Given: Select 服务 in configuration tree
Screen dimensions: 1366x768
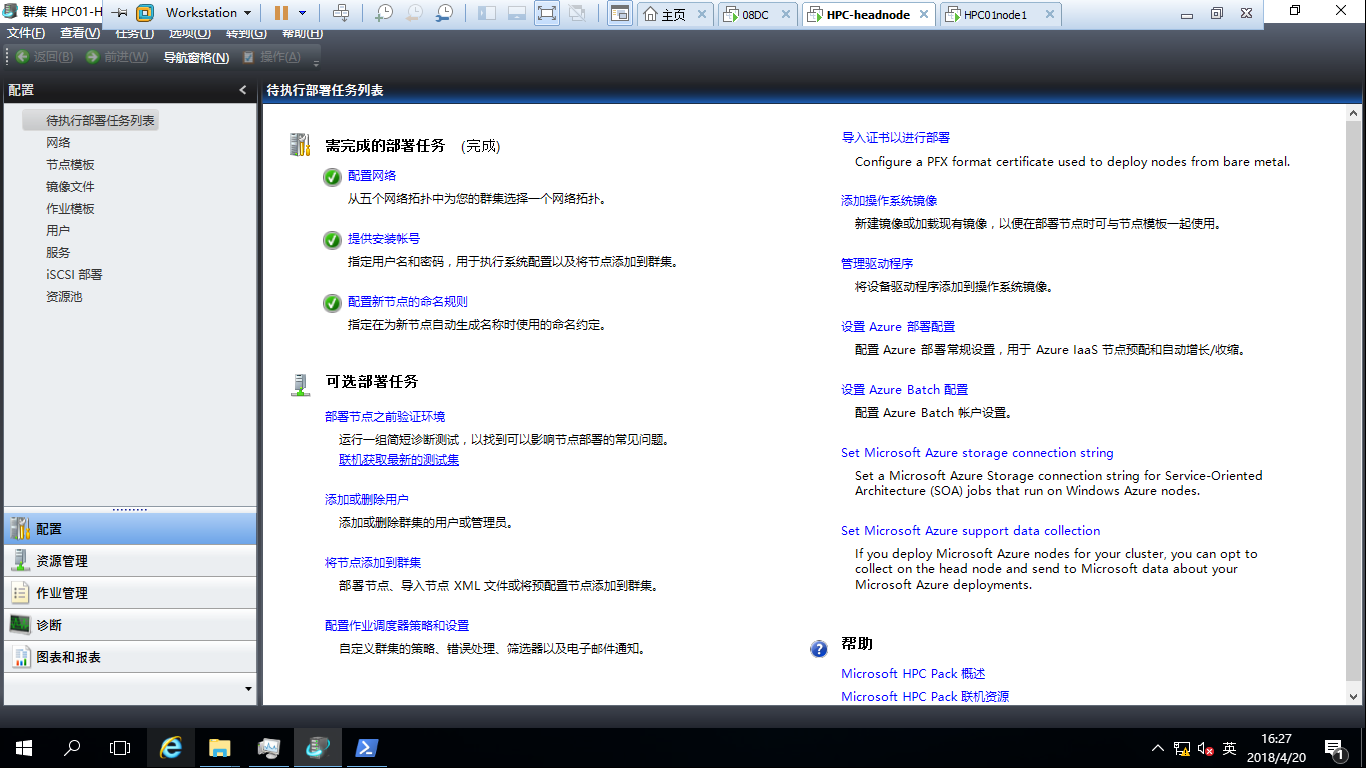Looking at the screenshot, I should (x=58, y=253).
